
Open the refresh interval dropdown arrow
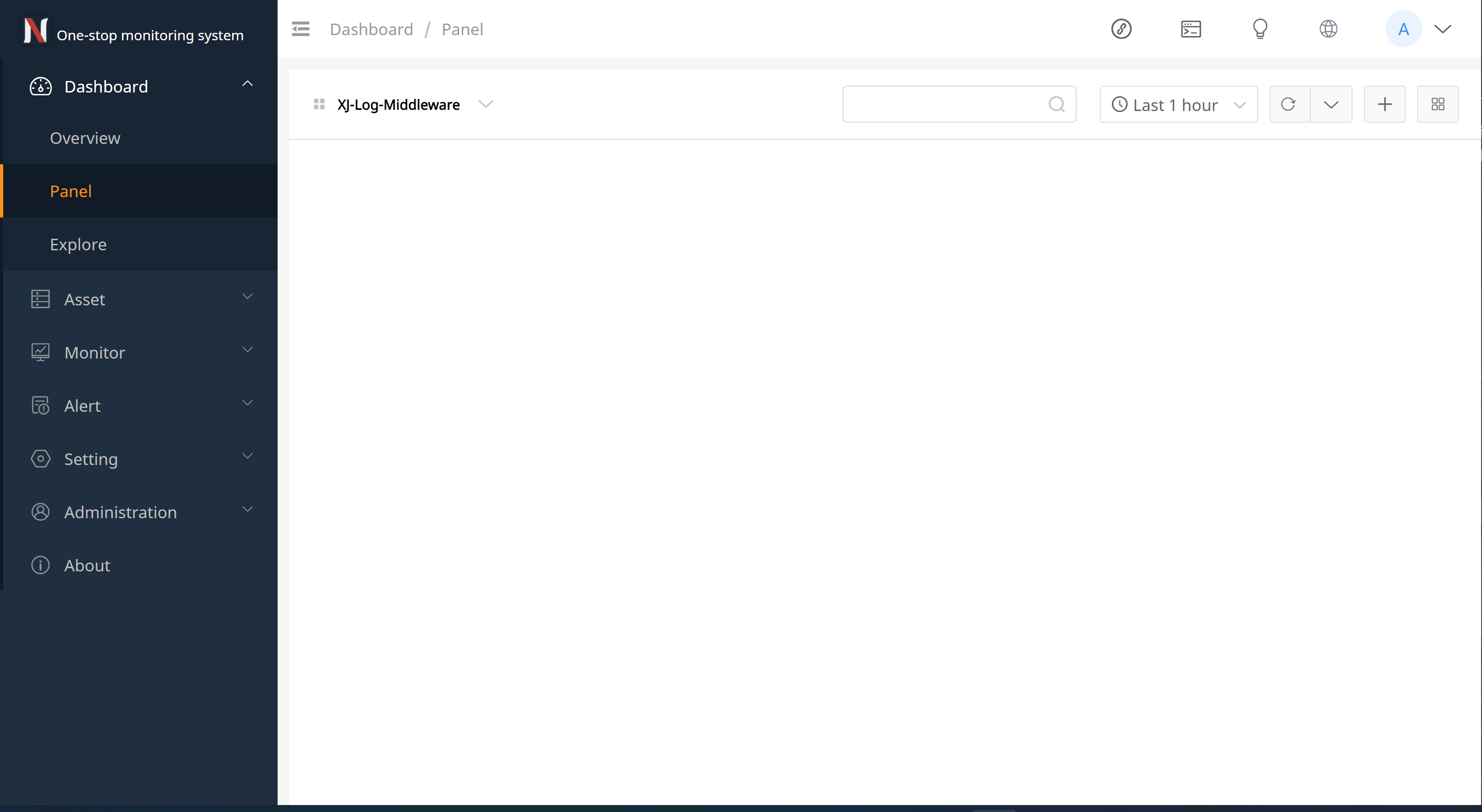tap(1331, 104)
